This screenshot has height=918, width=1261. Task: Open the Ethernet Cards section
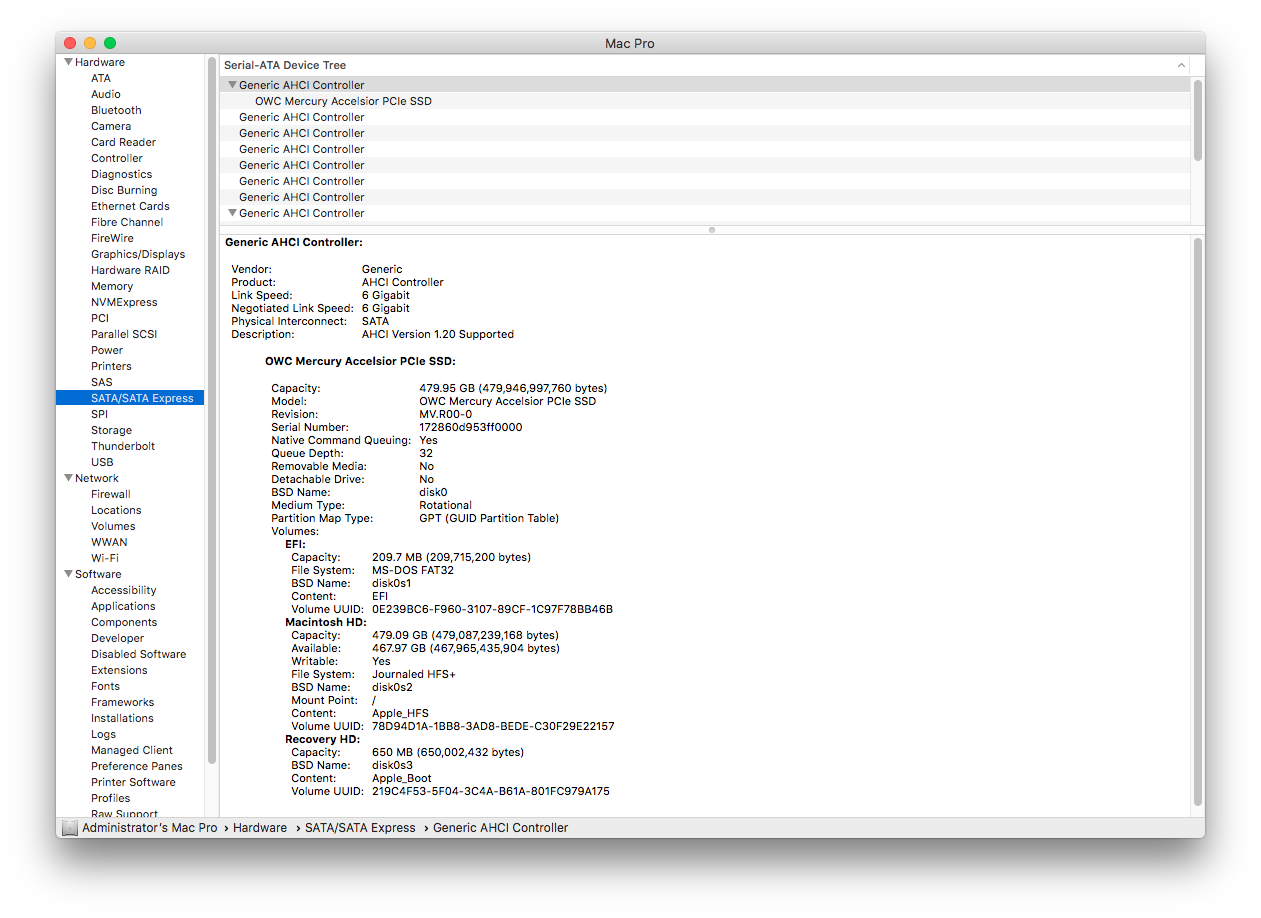(130, 206)
